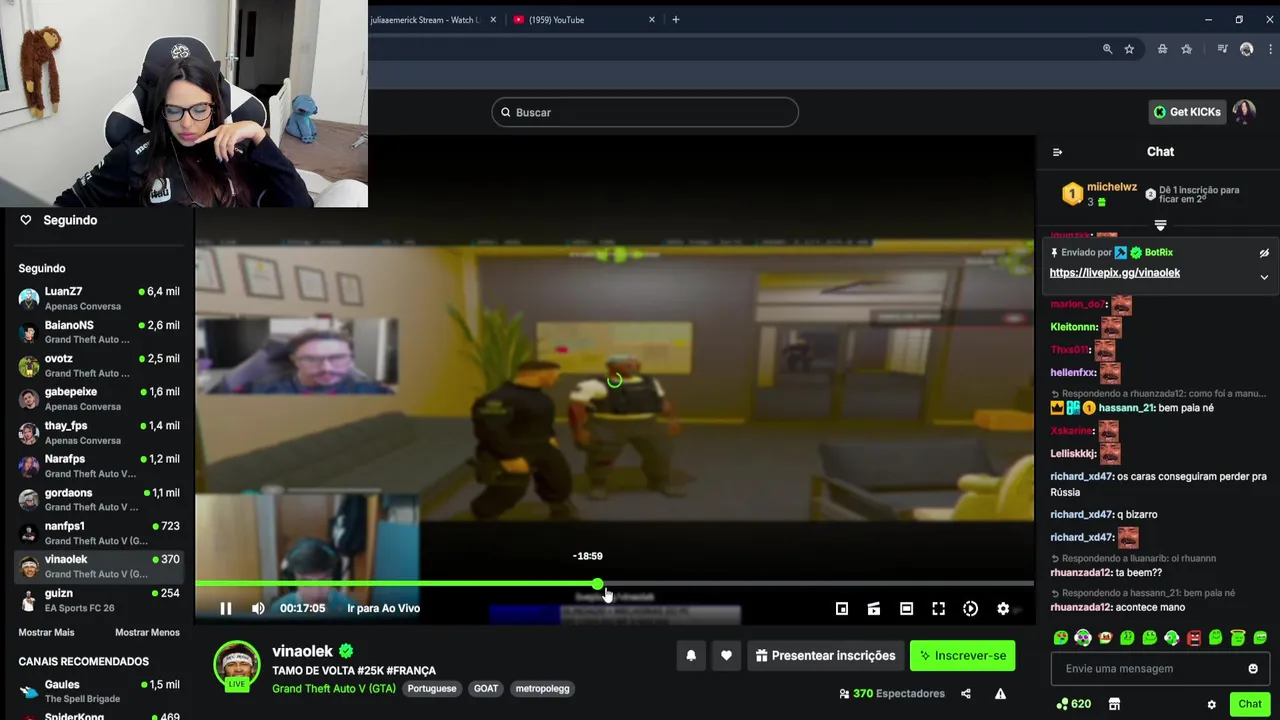
Task: Open LuanZ7 channel in sidebar
Action: point(98,298)
